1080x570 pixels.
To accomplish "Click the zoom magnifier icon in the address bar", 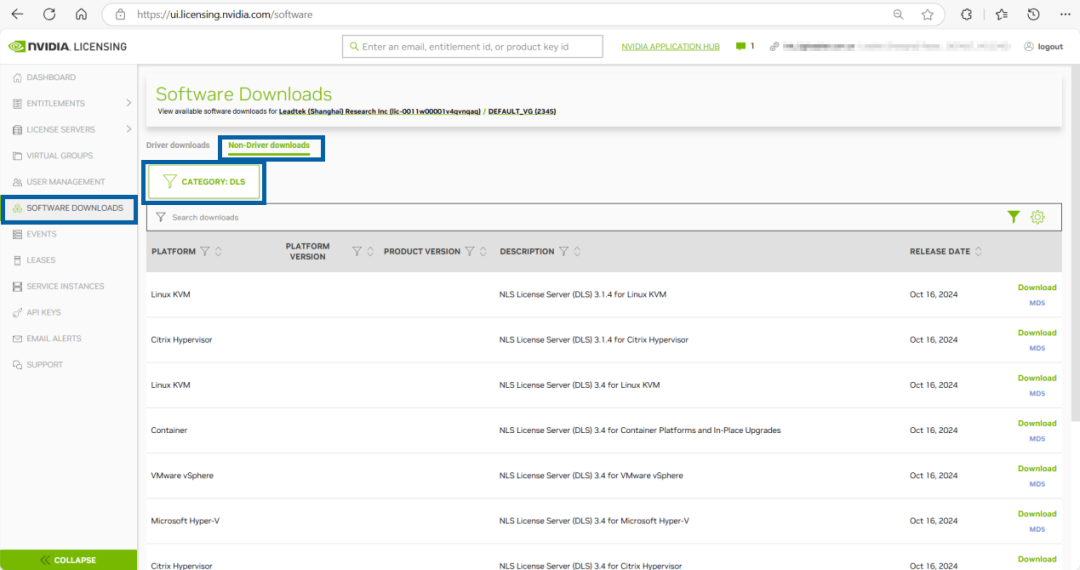I will tap(898, 14).
